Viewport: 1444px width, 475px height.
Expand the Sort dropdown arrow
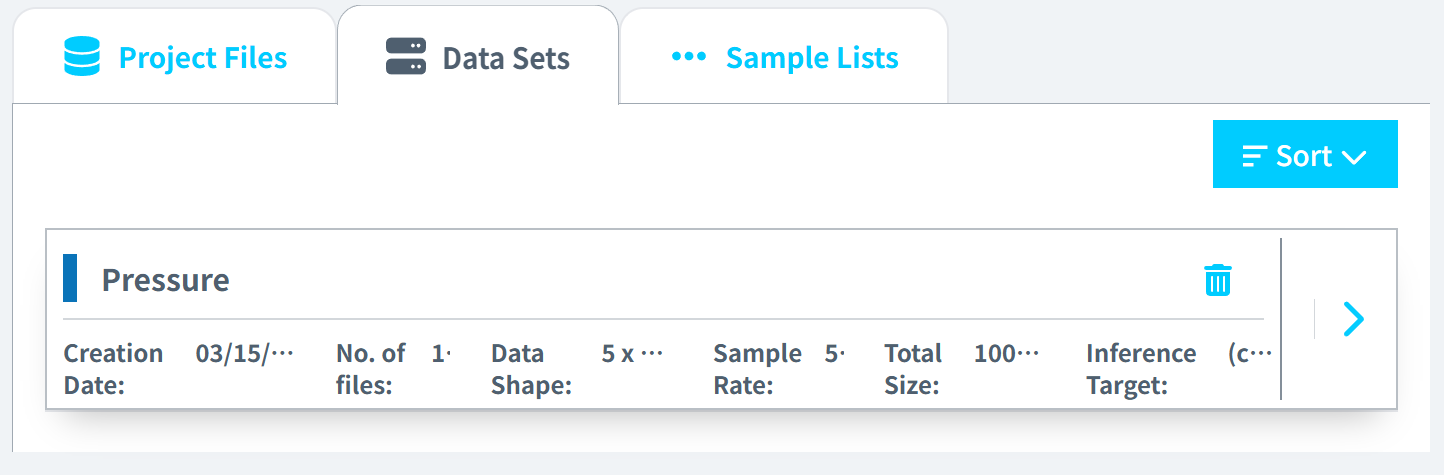[x=1354, y=157]
